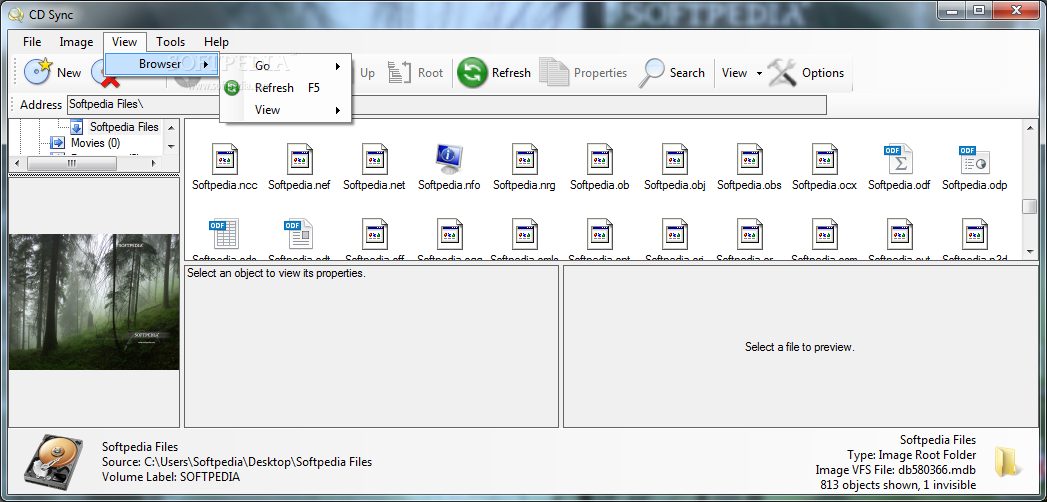Viewport: 1047px width, 502px height.
Task: Click the tree's vertical scroll down arrow
Action: (171, 146)
